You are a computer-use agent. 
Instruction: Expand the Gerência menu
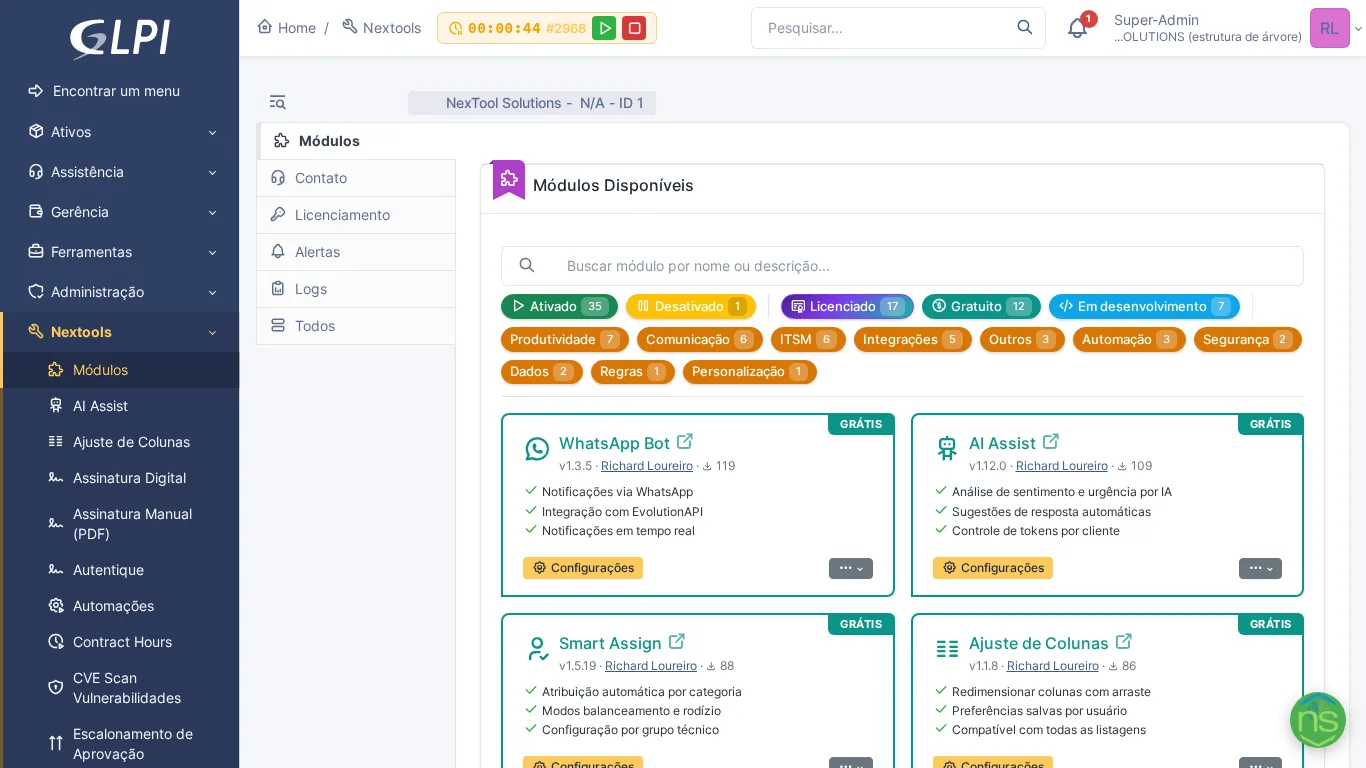tap(120, 212)
